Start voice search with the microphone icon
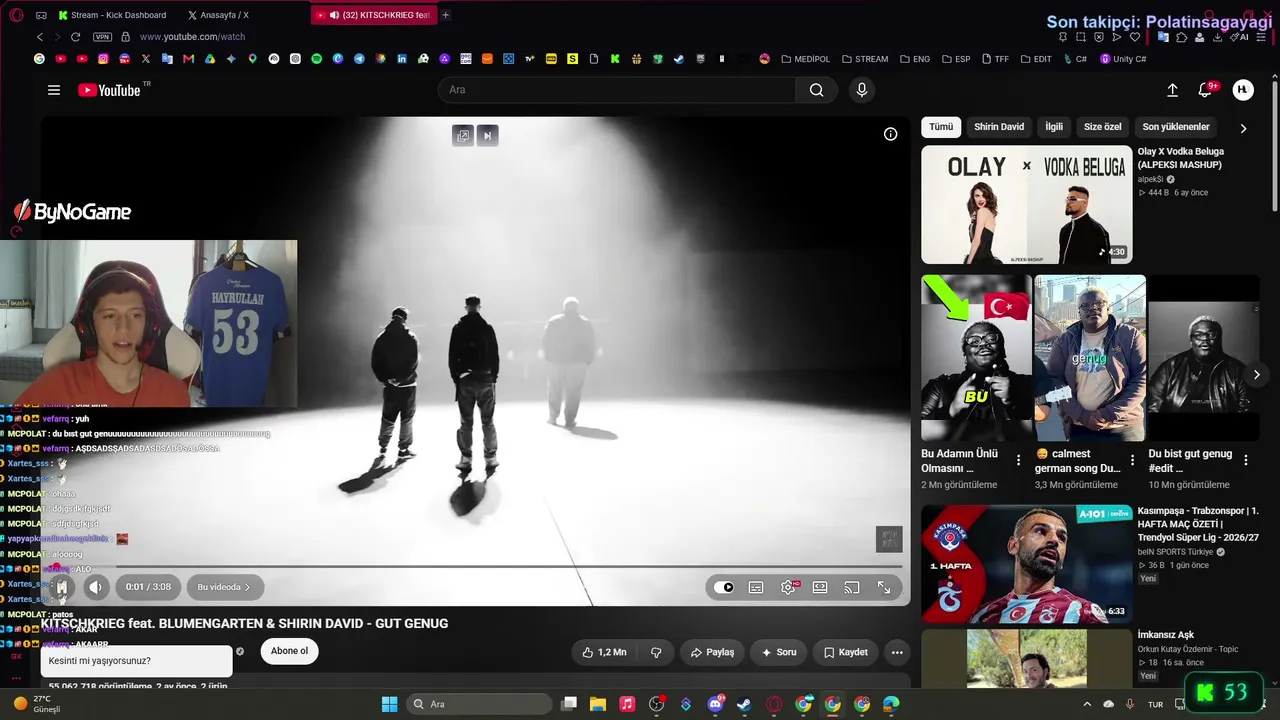Image resolution: width=1280 pixels, height=720 pixels. (862, 90)
